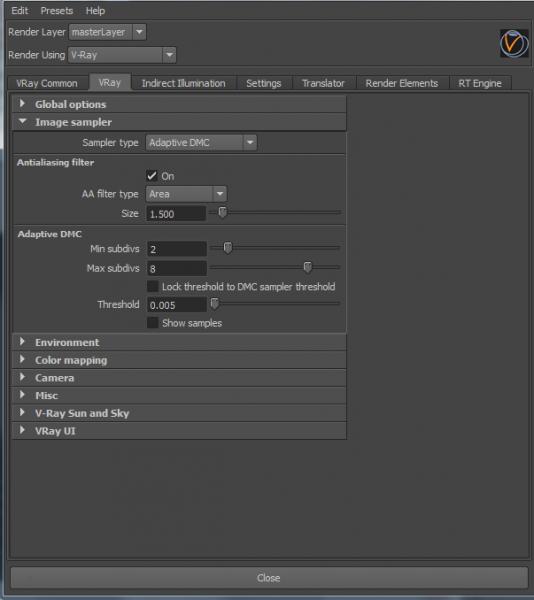
Task: Uncheck the Antialiasing filter On checkbox
Action: point(152,176)
